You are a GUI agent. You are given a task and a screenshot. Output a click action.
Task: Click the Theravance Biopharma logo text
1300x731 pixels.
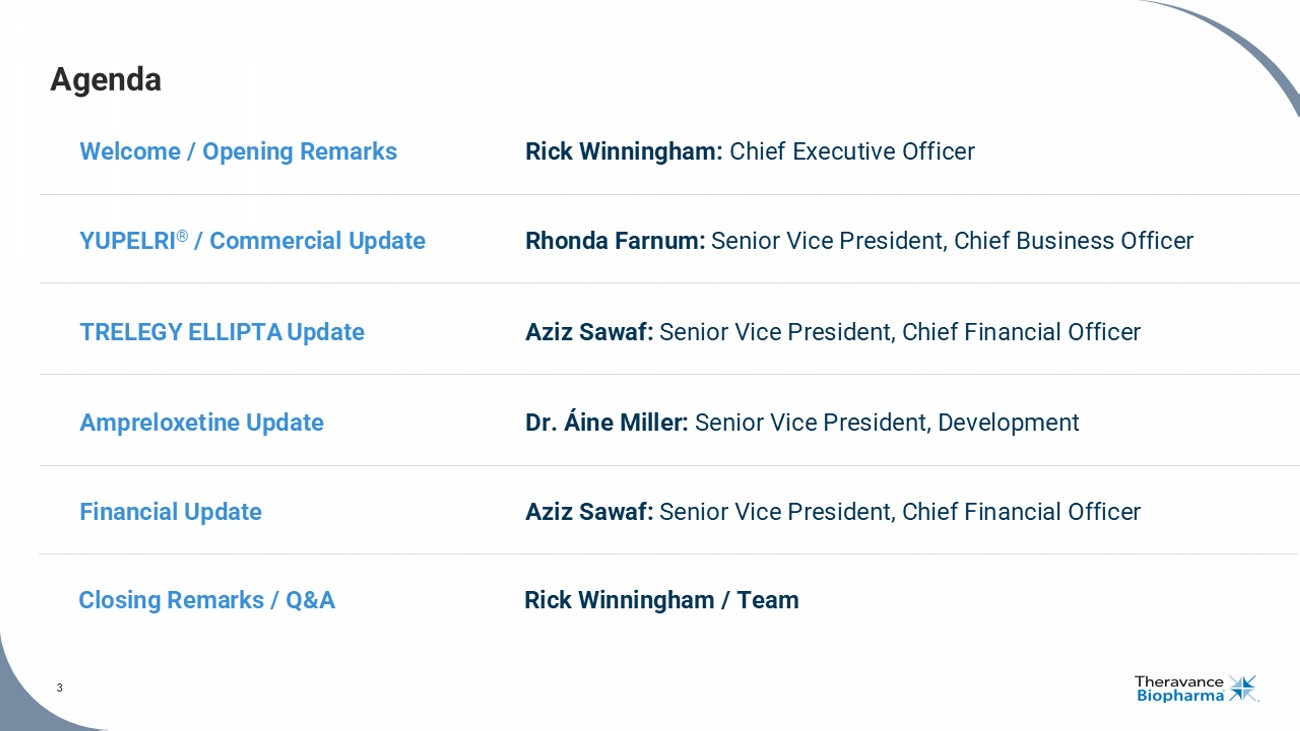coord(1180,689)
